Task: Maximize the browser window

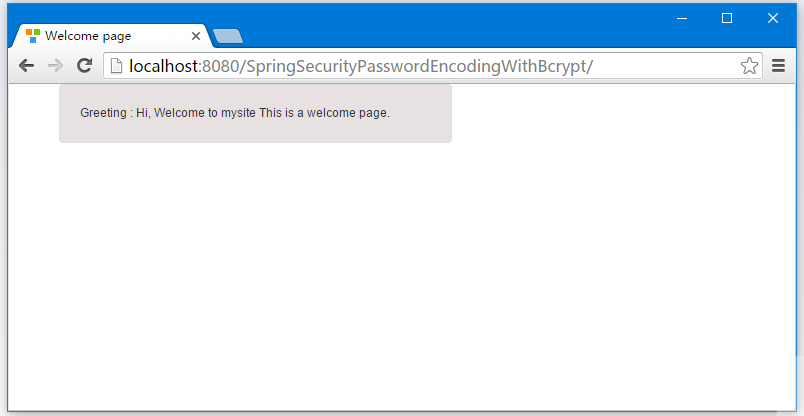Action: coord(727,18)
